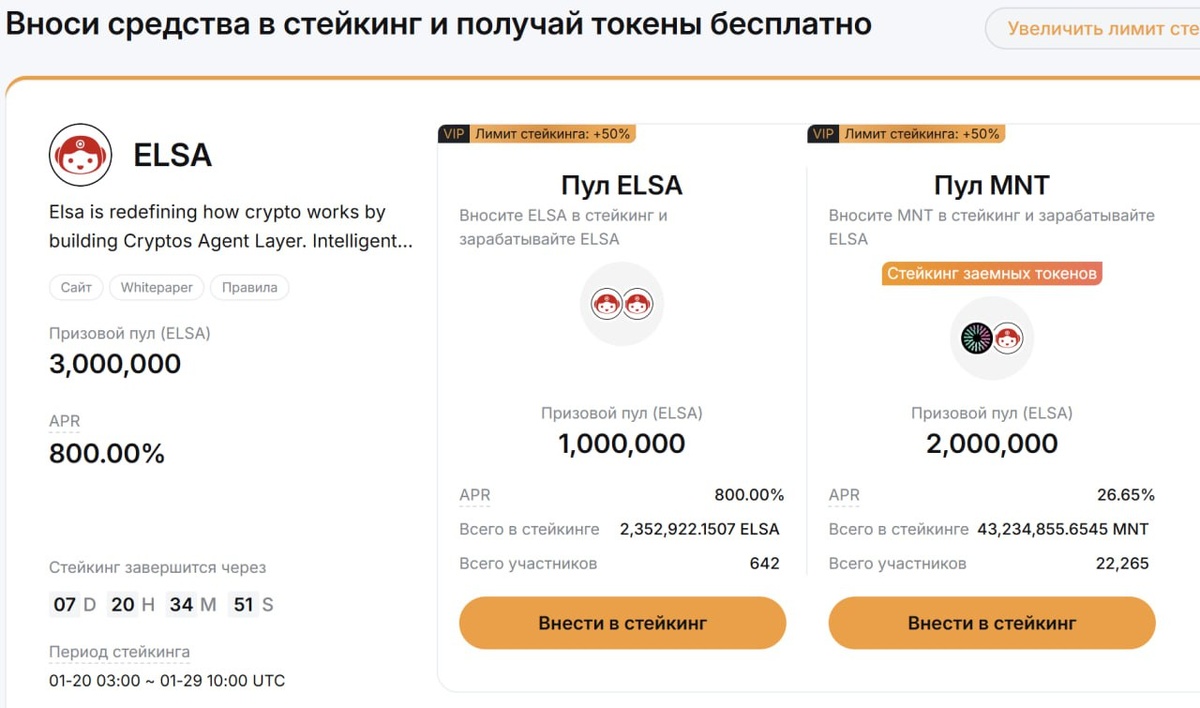Open the Правила rules link
1200x708 pixels.
[249, 288]
